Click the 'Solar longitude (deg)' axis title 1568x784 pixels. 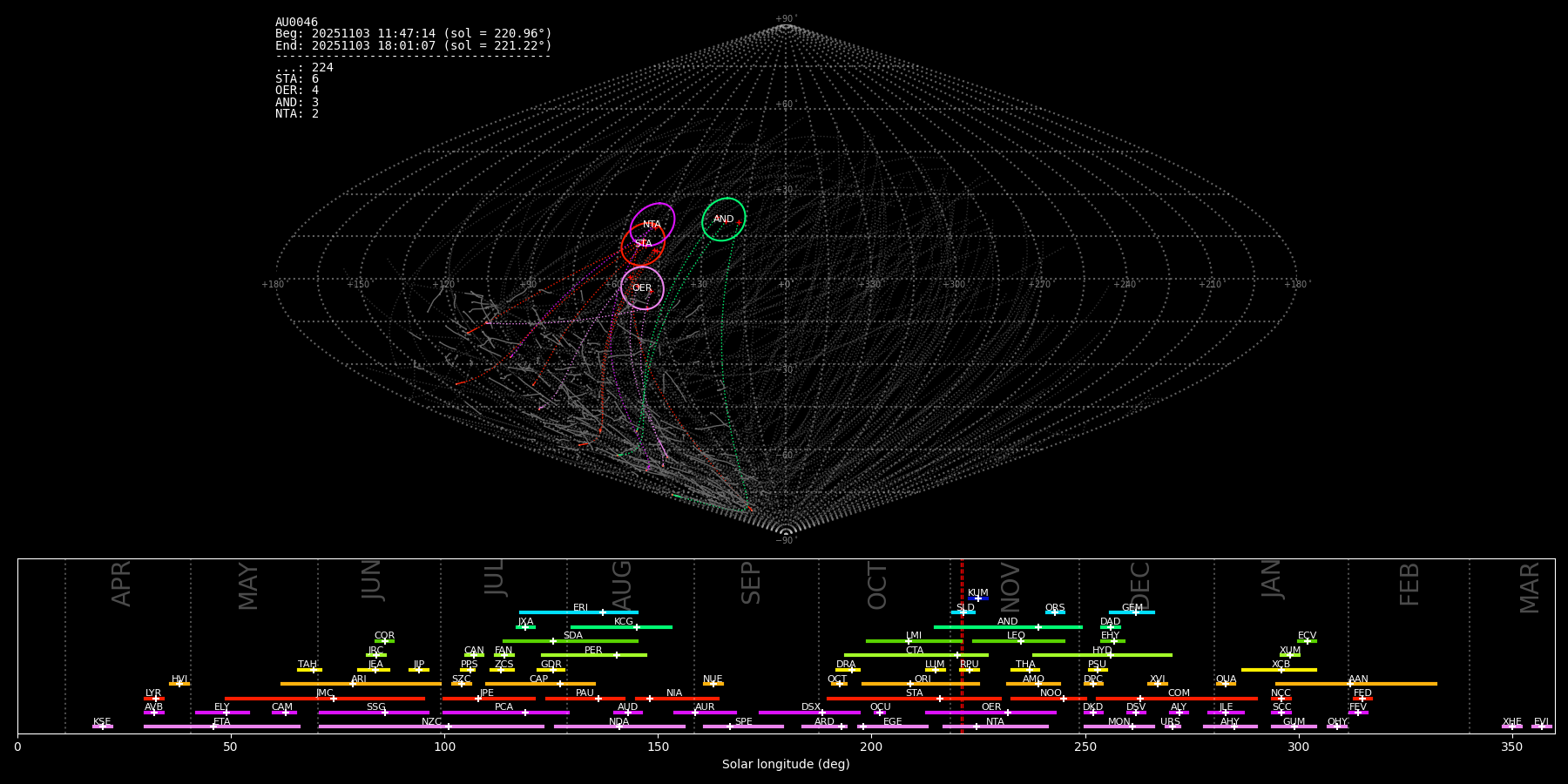click(x=786, y=765)
